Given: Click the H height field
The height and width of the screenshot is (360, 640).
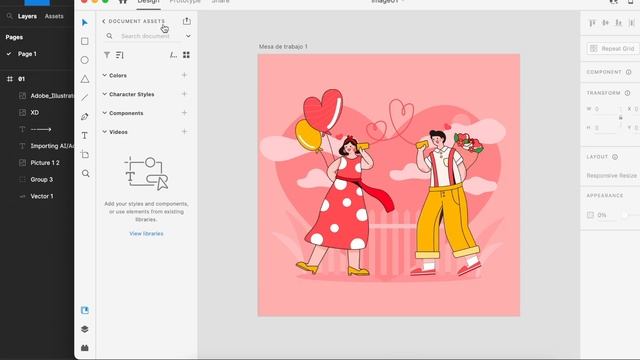Looking at the screenshot, I should [606, 128].
